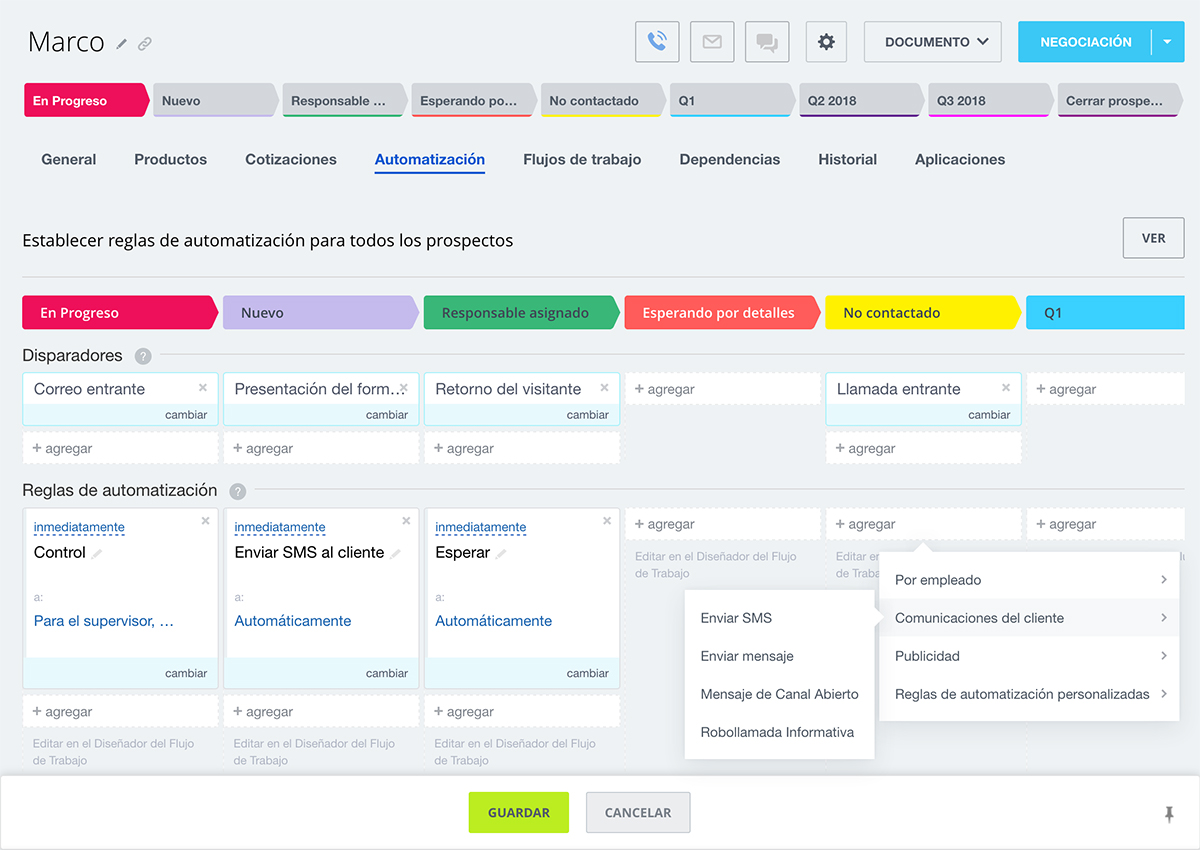1200x850 pixels.
Task: Click the pencil icon next to Marco
Action: (x=122, y=44)
